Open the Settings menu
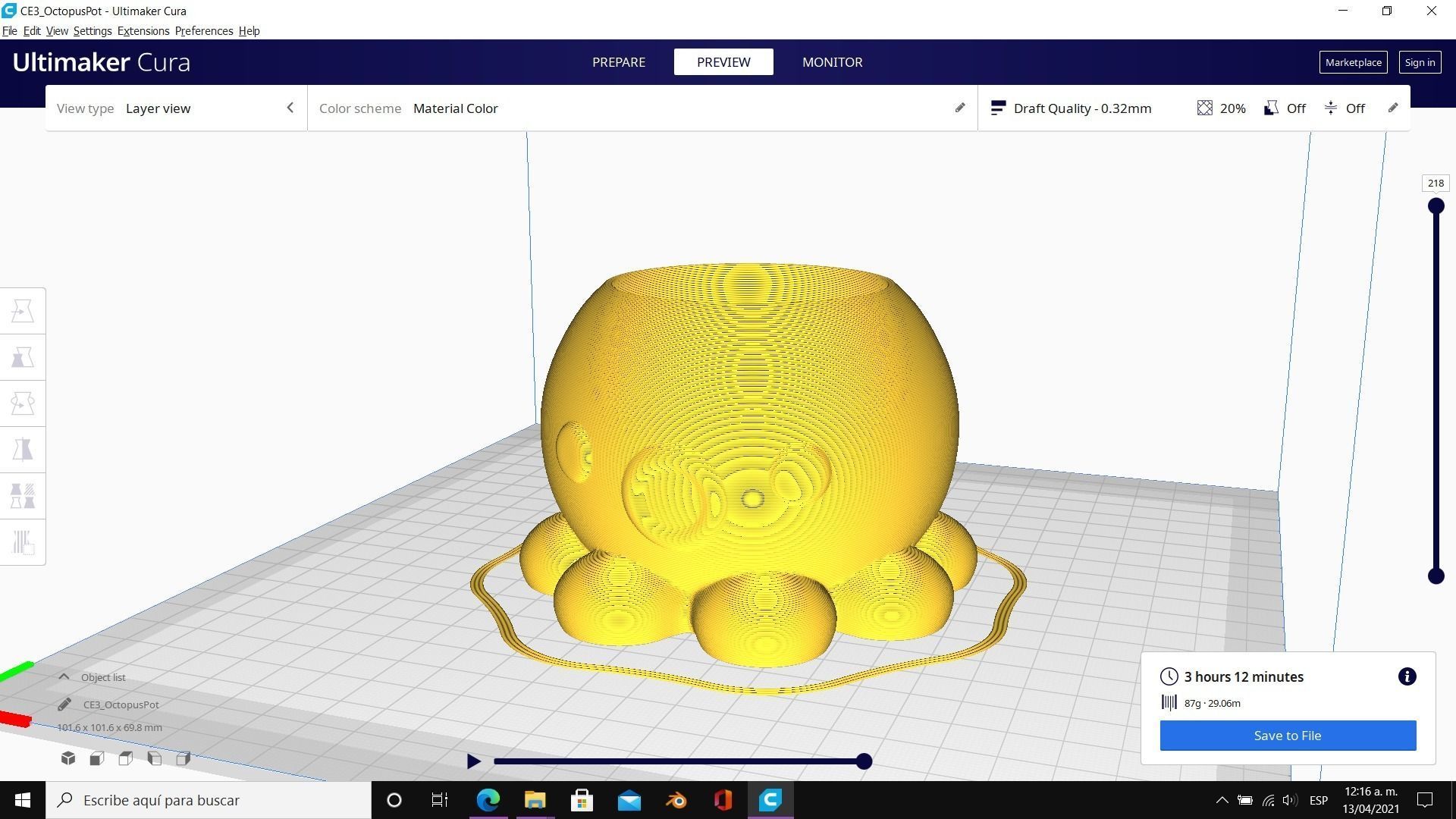Viewport: 1456px width, 819px height. (93, 31)
